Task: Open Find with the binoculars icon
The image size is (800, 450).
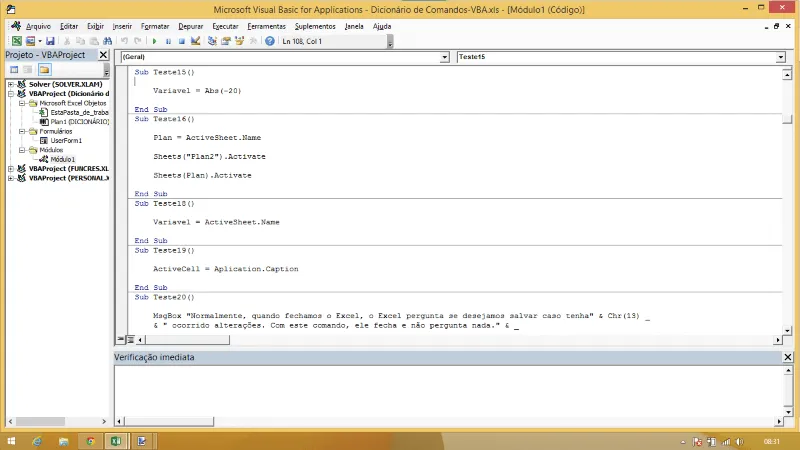Action: (x=107, y=41)
